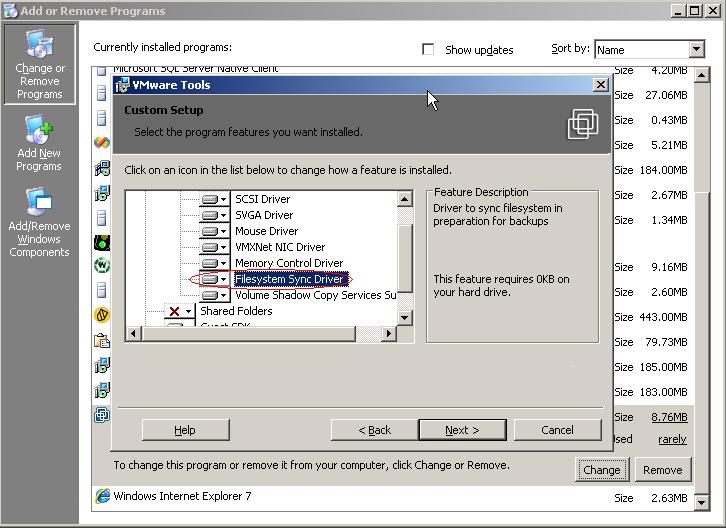Open Filesystem Sync Driver install dropdown
Viewport: 726px width, 528px height.
click(x=215, y=279)
